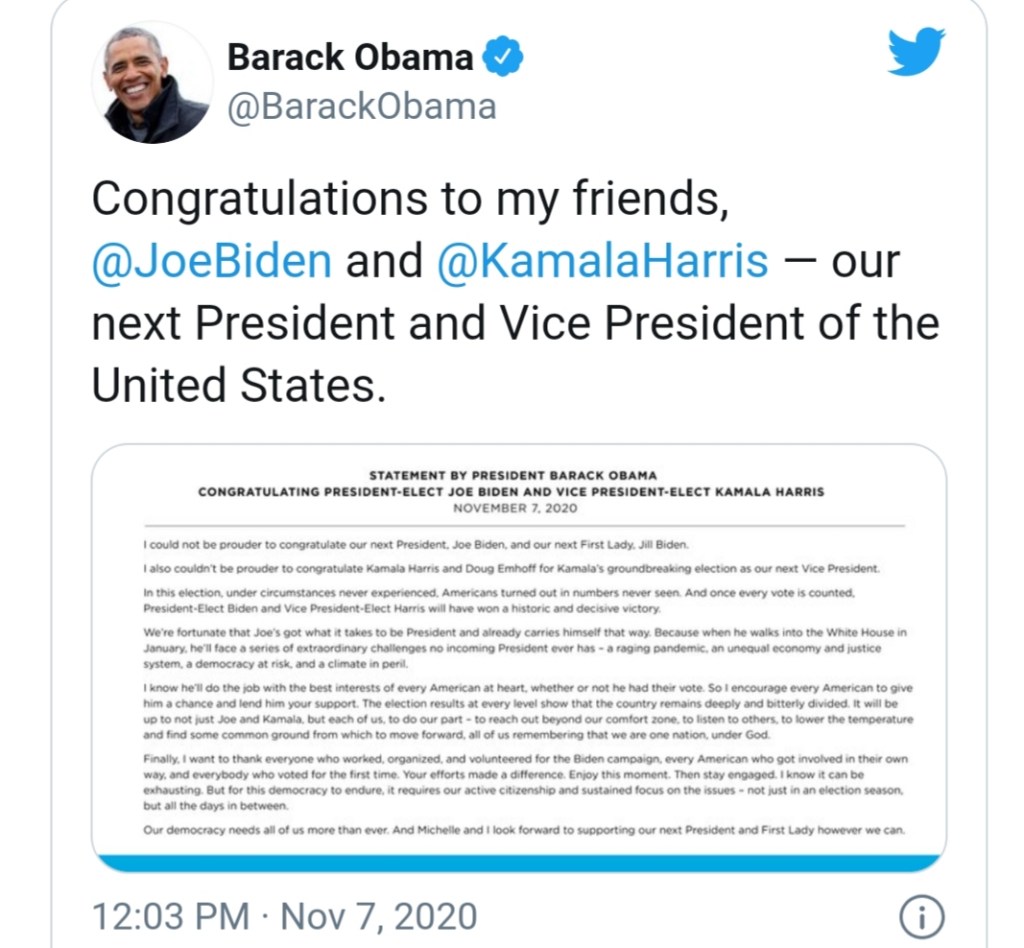Select paragraph starting "Finally, I want to thank"
This screenshot has width=1024, height=948.
(510, 782)
